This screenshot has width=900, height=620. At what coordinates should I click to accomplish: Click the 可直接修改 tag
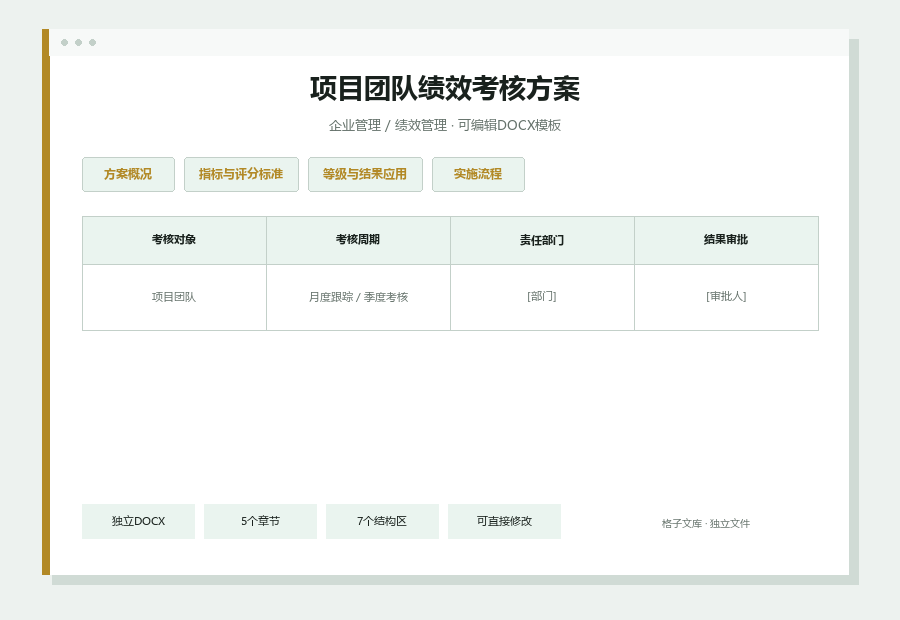(x=504, y=521)
